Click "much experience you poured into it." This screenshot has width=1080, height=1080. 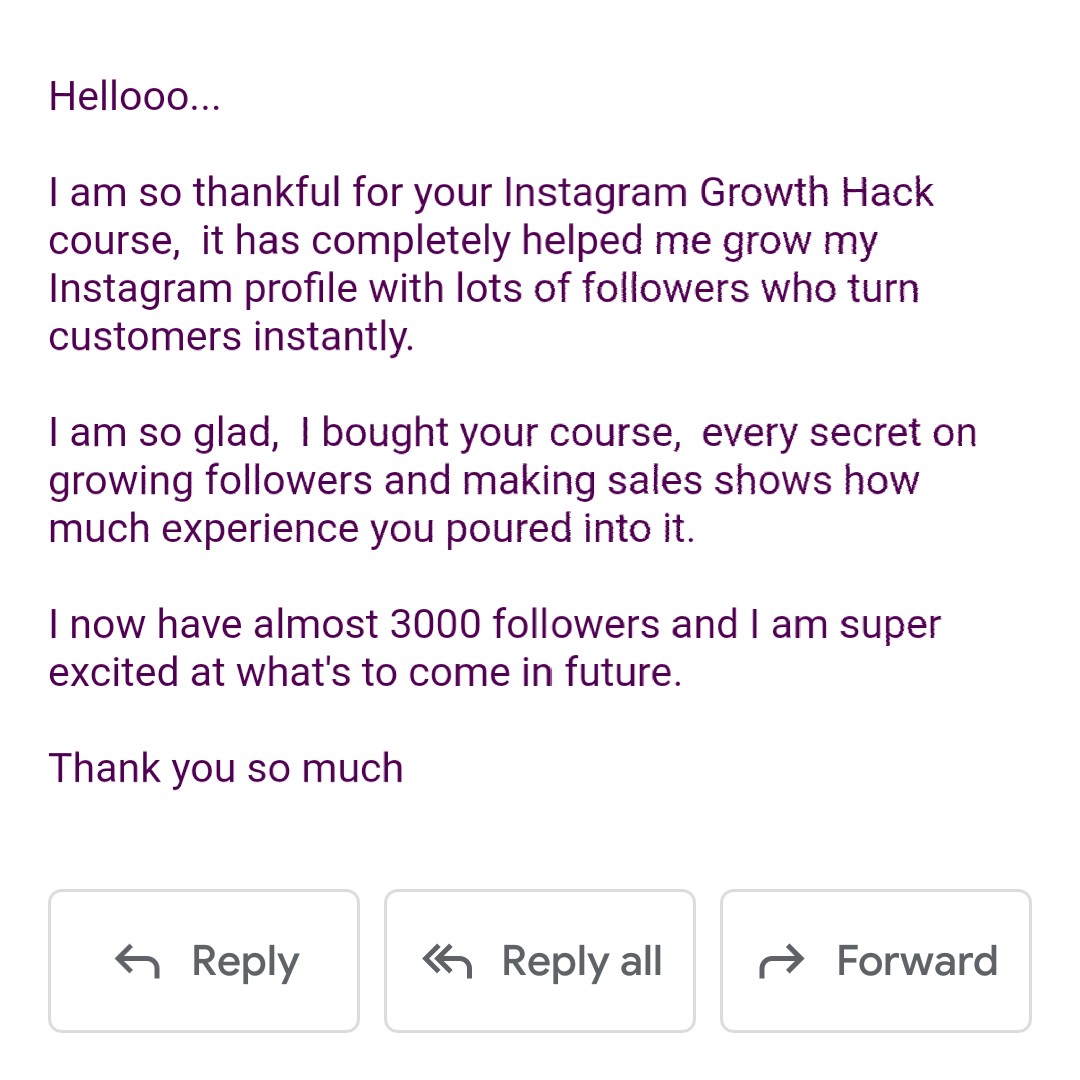(x=371, y=529)
